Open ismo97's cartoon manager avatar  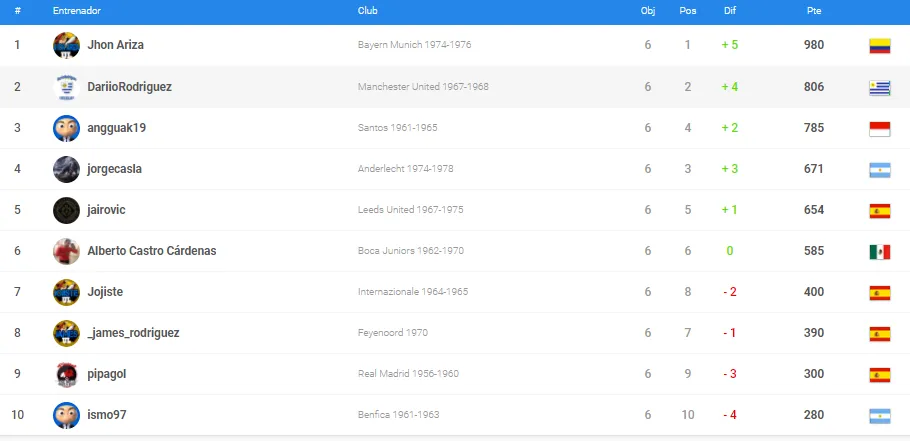tap(66, 415)
